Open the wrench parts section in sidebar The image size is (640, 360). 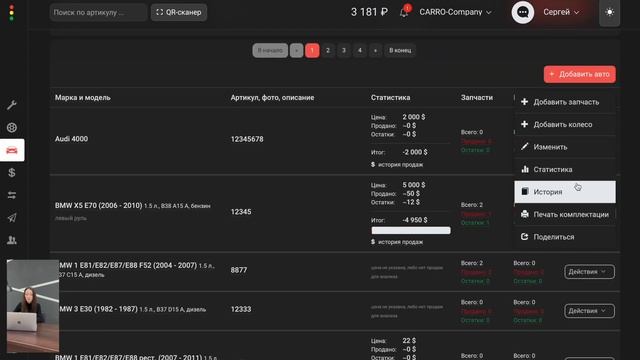click(12, 105)
